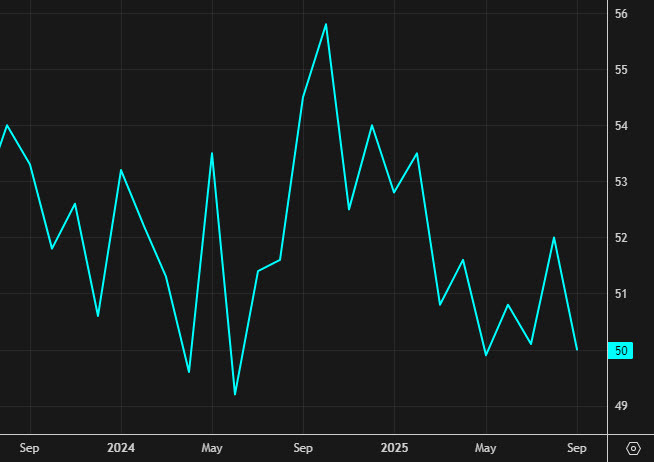Click the 56 price axis label

(x=621, y=14)
